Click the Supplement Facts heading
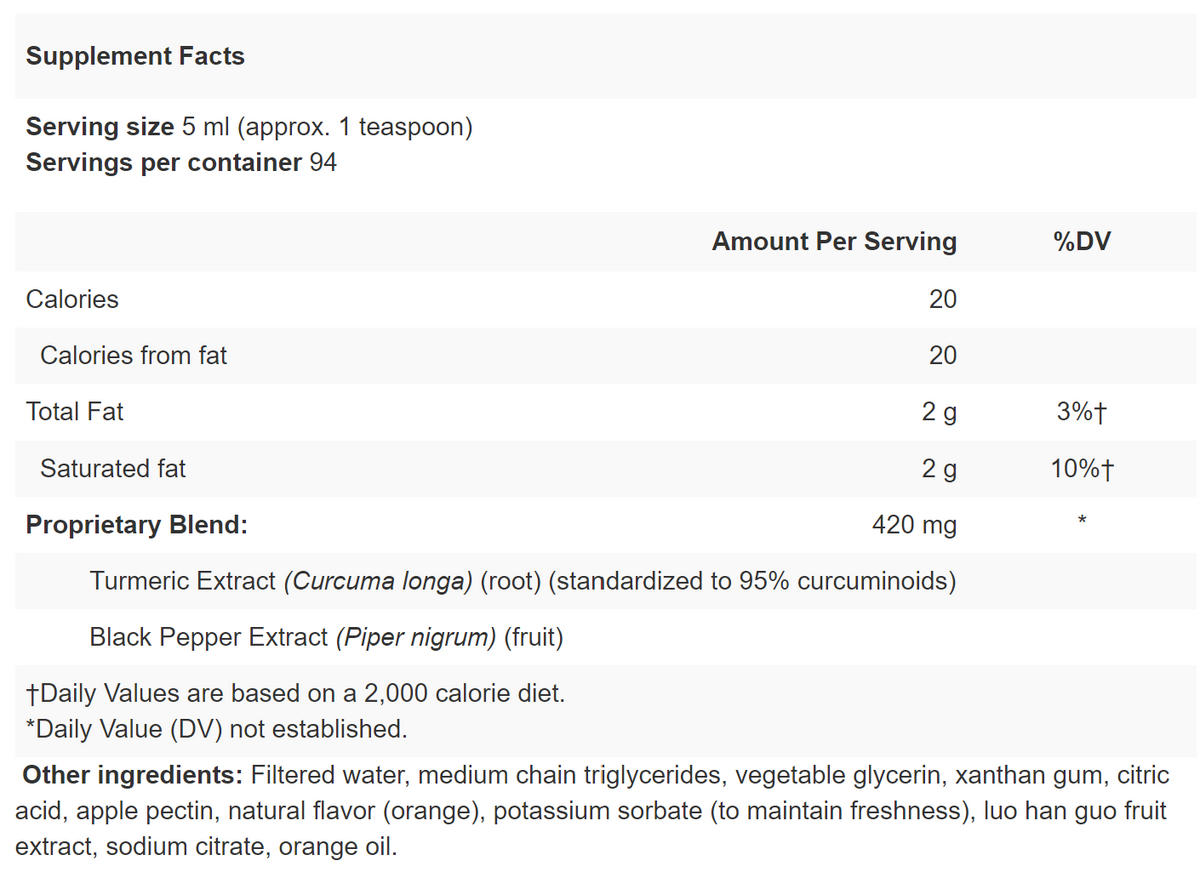Image resolution: width=1200 pixels, height=872 pixels. click(x=135, y=56)
